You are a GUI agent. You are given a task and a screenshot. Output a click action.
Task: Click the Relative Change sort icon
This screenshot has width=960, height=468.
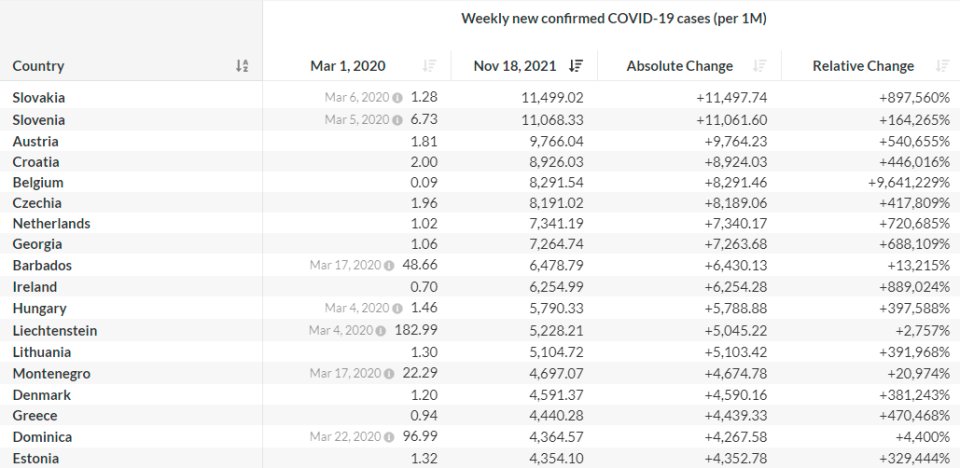coord(941,66)
